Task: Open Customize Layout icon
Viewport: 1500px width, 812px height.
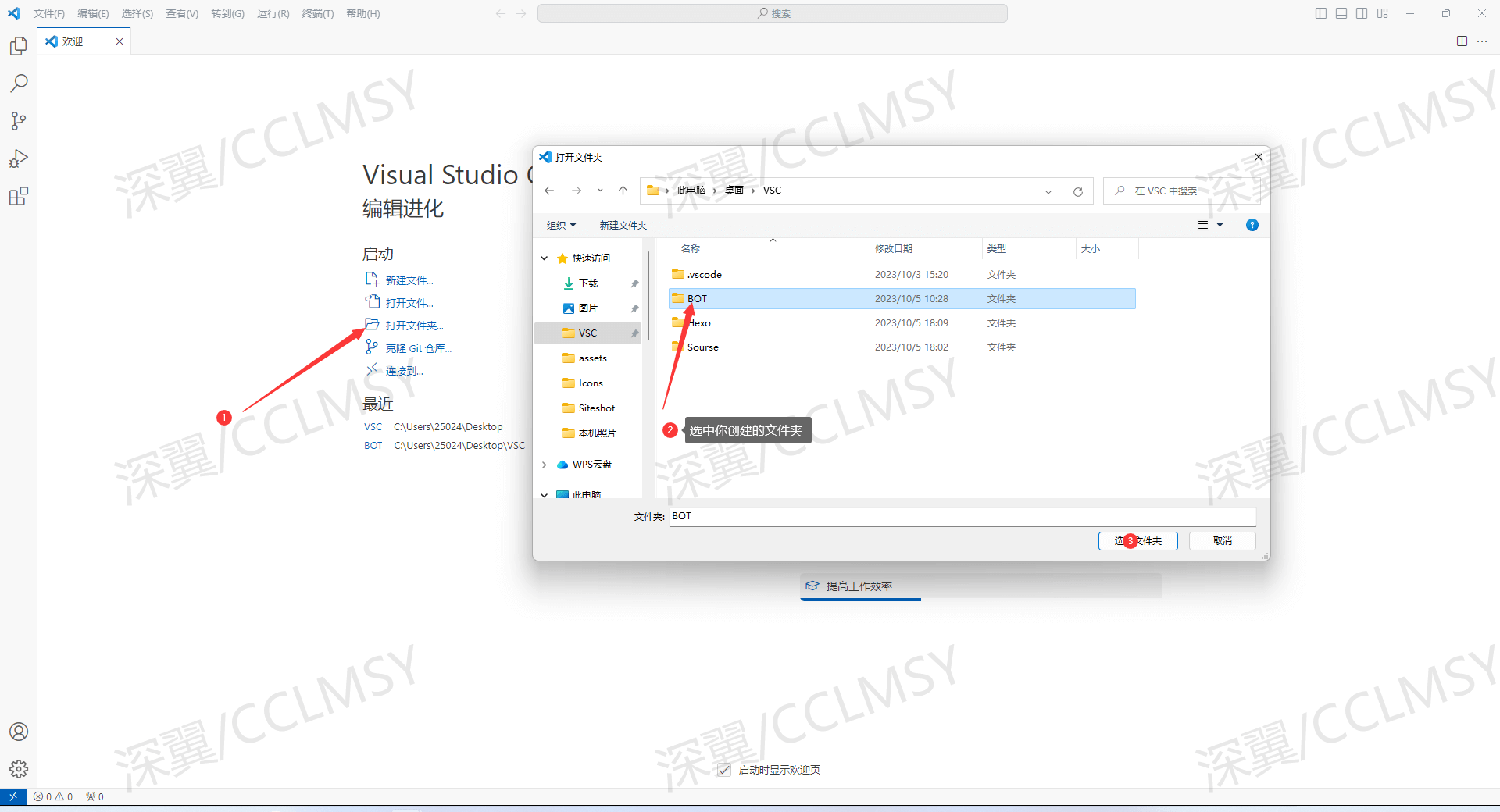Action: [1383, 13]
